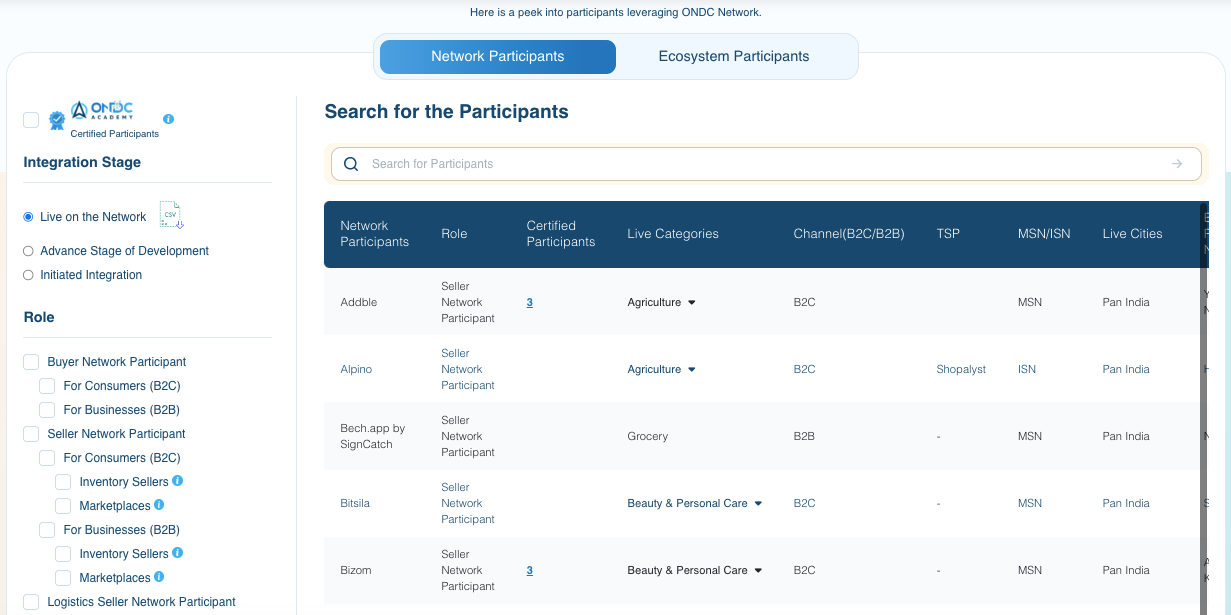
Task: Click Grocery category in Bech.app row
Action: (648, 436)
